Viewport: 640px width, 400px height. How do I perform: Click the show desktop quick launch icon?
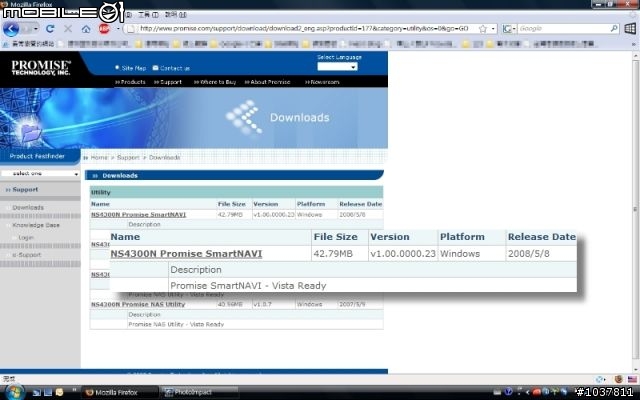(x=48, y=393)
